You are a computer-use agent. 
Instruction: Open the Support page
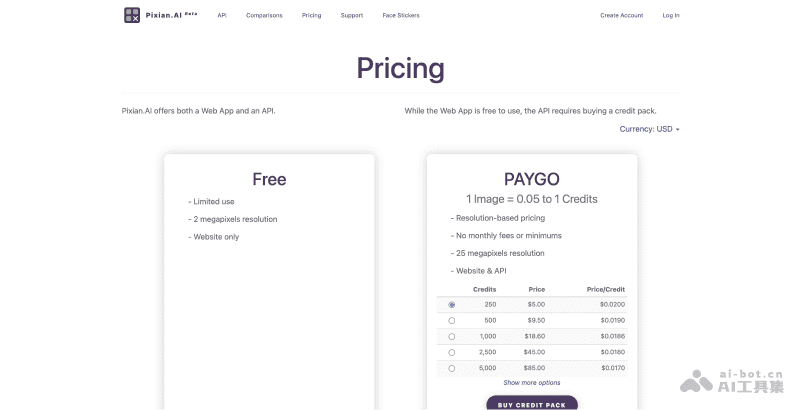pyautogui.click(x=351, y=16)
